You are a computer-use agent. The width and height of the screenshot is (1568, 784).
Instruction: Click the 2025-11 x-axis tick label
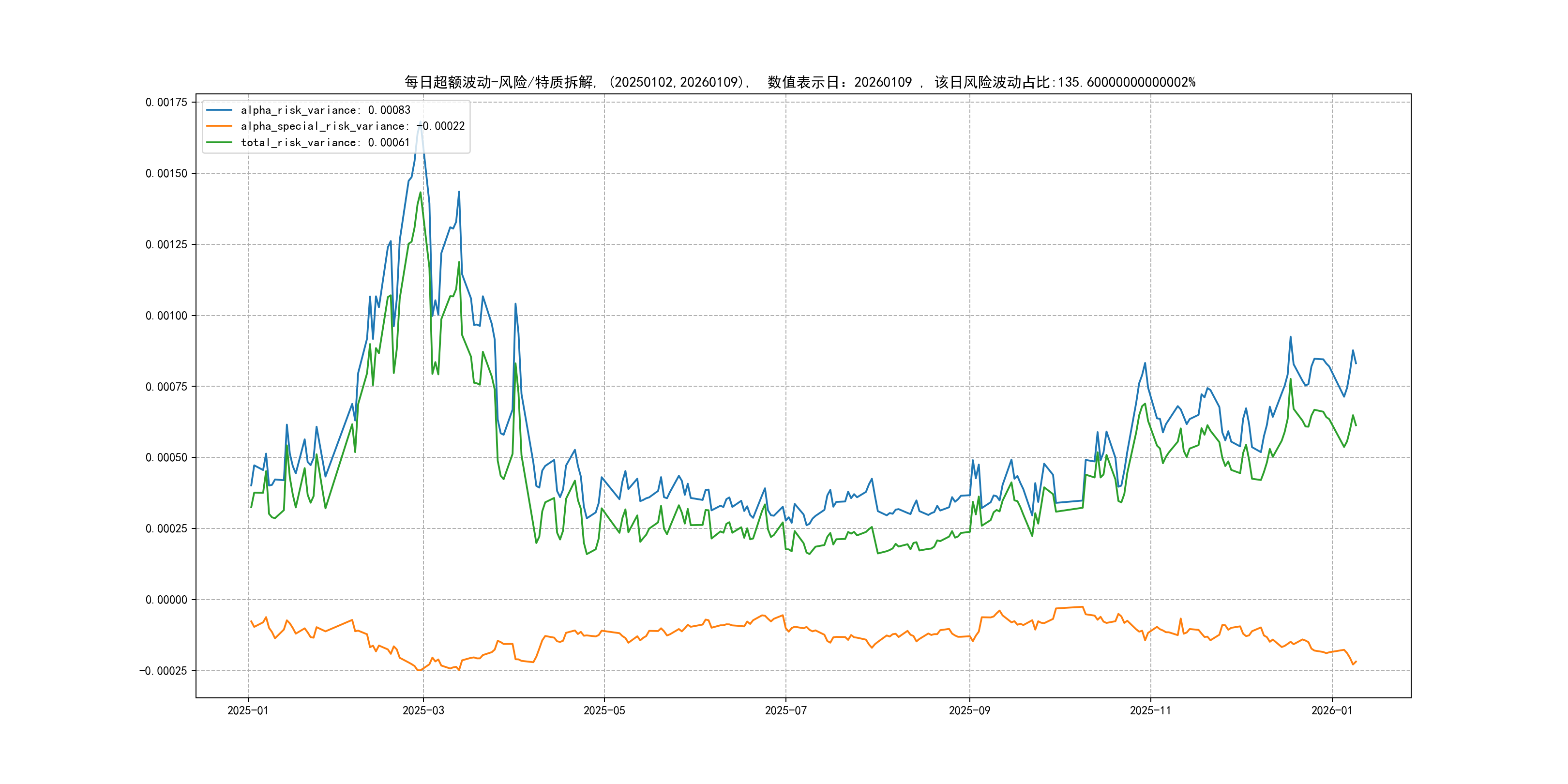pyautogui.click(x=1150, y=710)
